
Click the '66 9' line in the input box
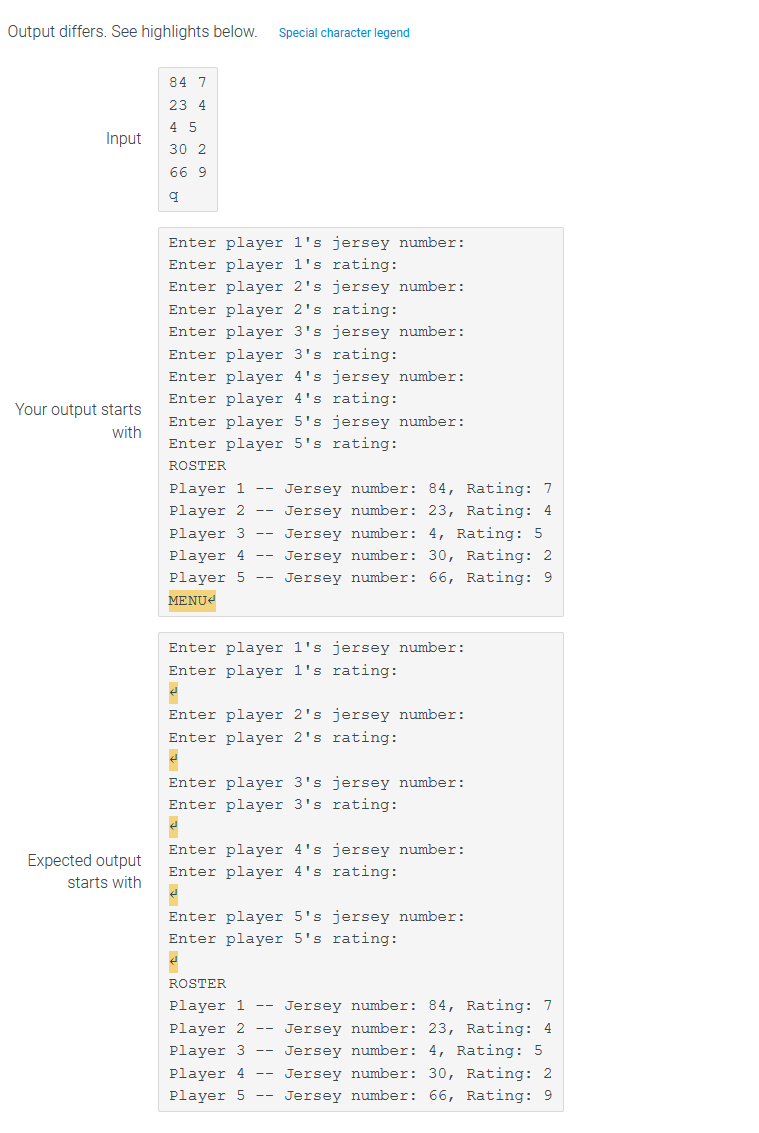(x=187, y=172)
